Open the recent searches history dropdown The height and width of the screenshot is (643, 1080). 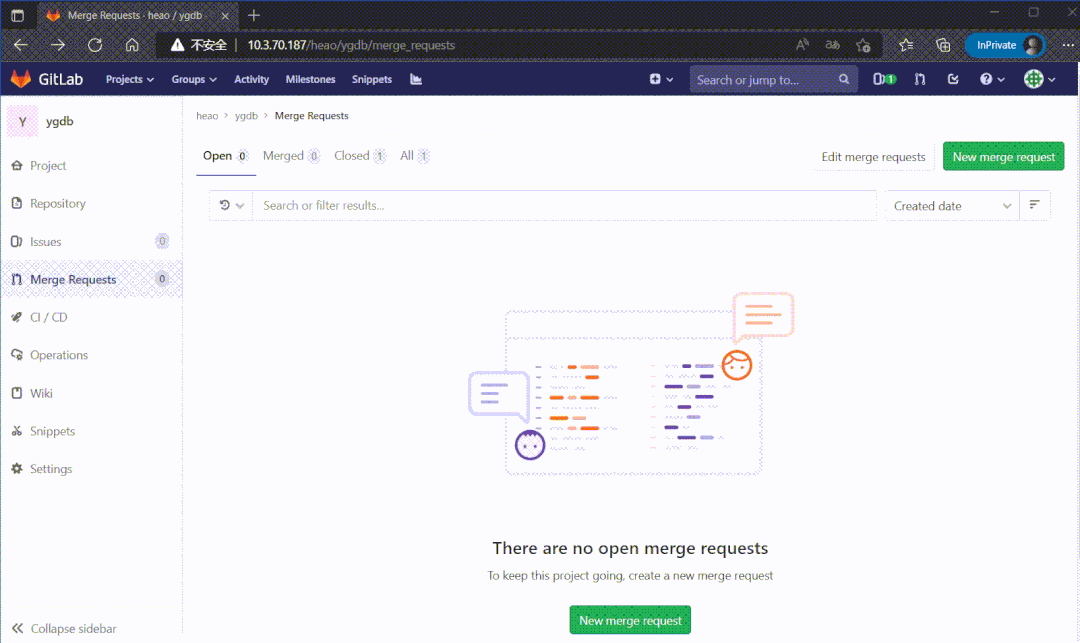tap(231, 205)
